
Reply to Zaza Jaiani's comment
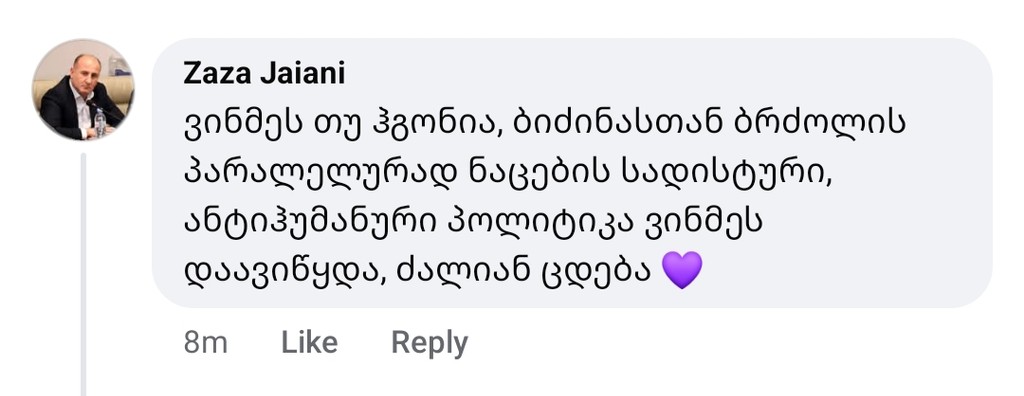[x=430, y=343]
